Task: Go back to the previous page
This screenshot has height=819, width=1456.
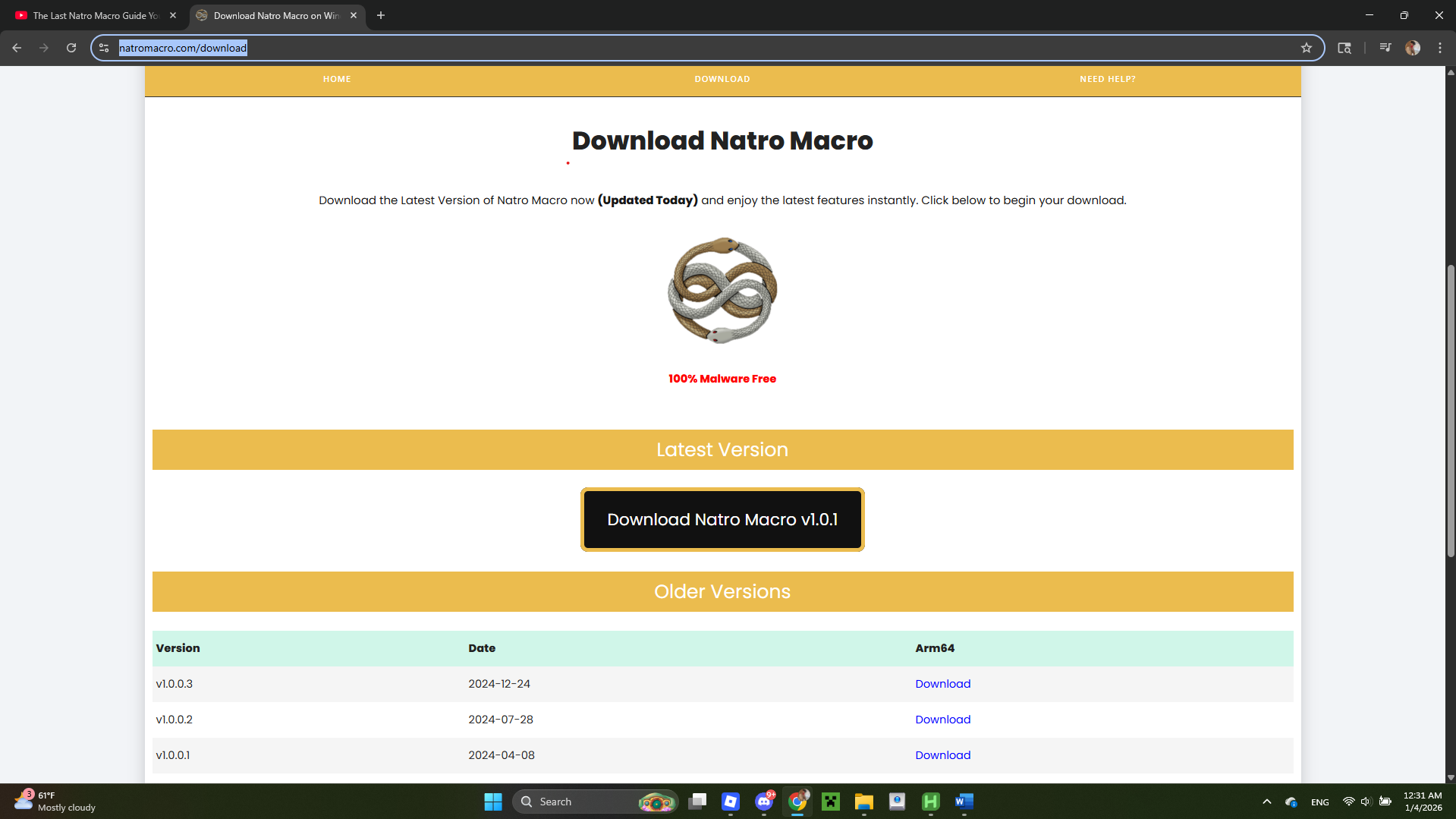Action: click(x=17, y=48)
